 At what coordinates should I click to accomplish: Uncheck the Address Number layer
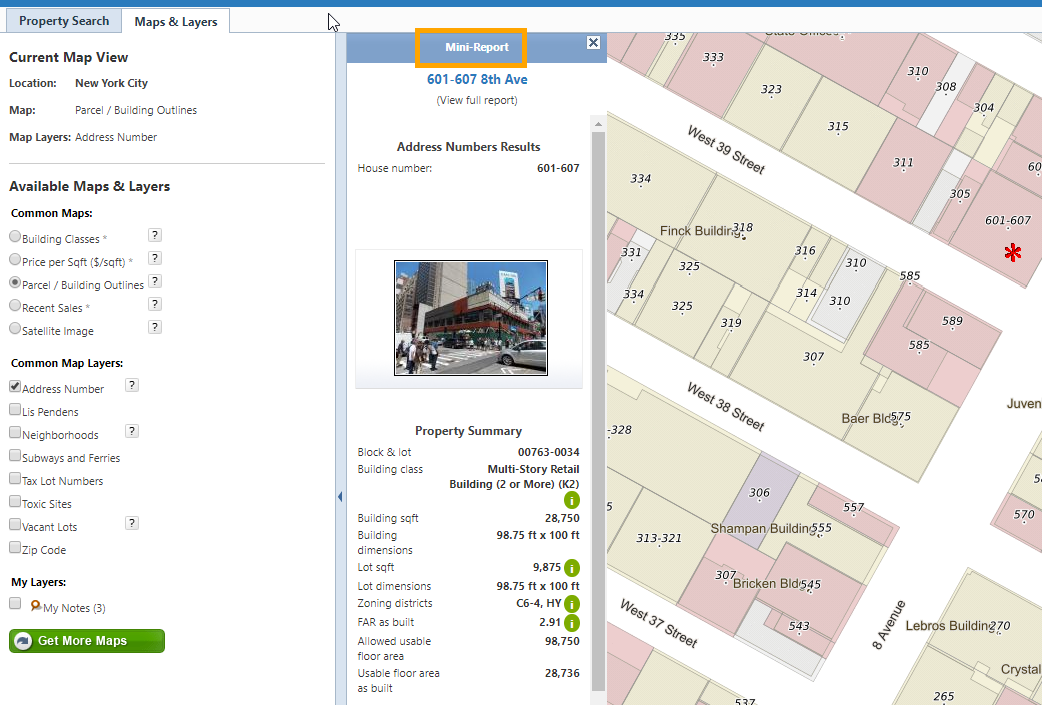(x=15, y=386)
